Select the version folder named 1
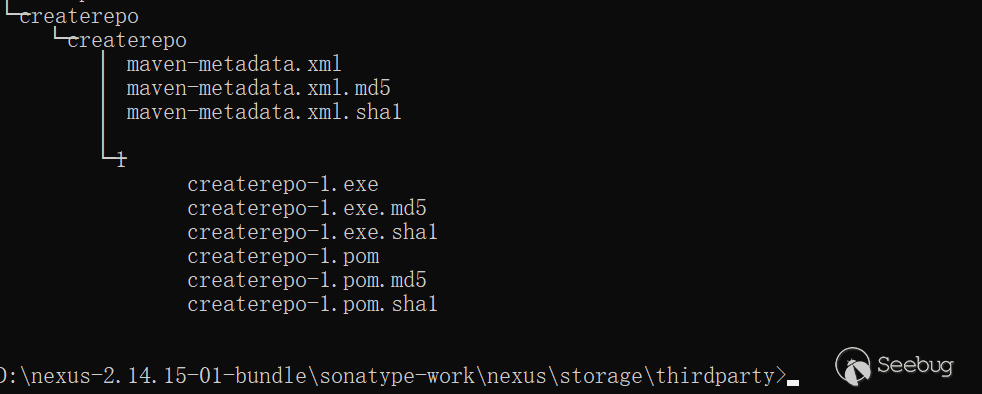This screenshot has height=394, width=982. tap(121, 160)
